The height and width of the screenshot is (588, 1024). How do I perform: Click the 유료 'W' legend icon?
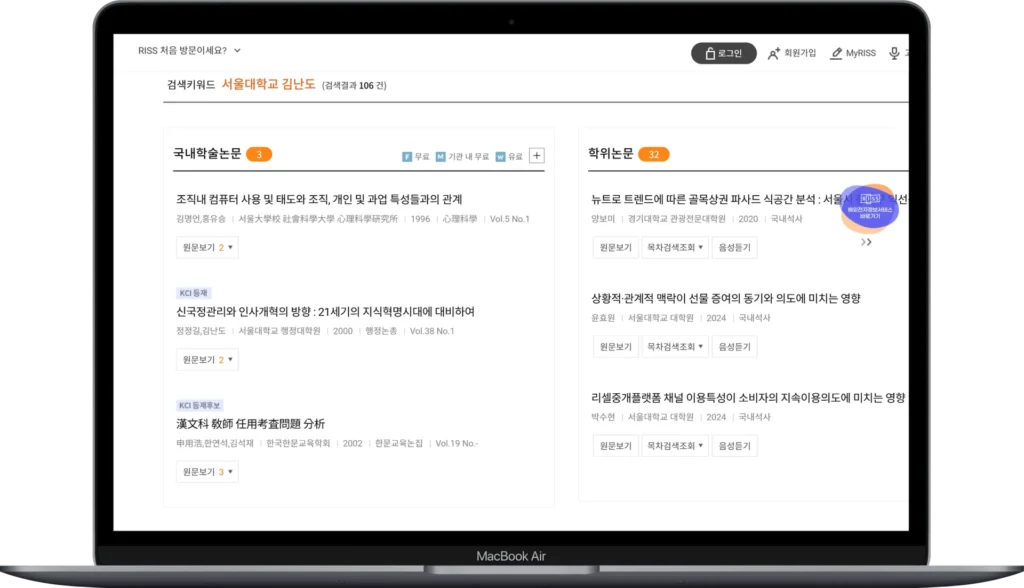[x=500, y=157]
